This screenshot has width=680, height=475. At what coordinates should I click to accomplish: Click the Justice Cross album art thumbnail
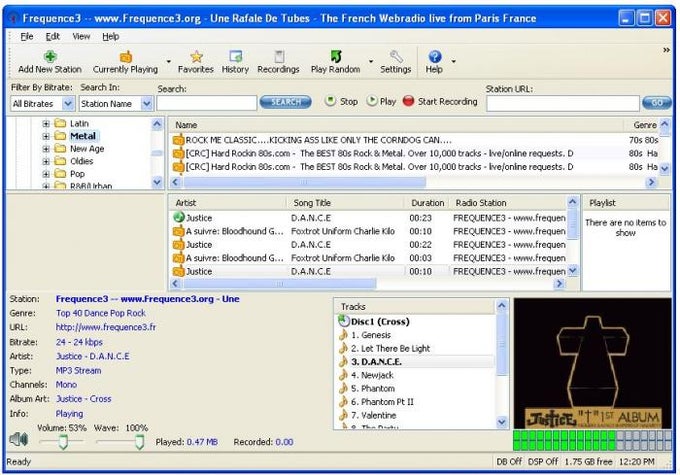(x=593, y=363)
